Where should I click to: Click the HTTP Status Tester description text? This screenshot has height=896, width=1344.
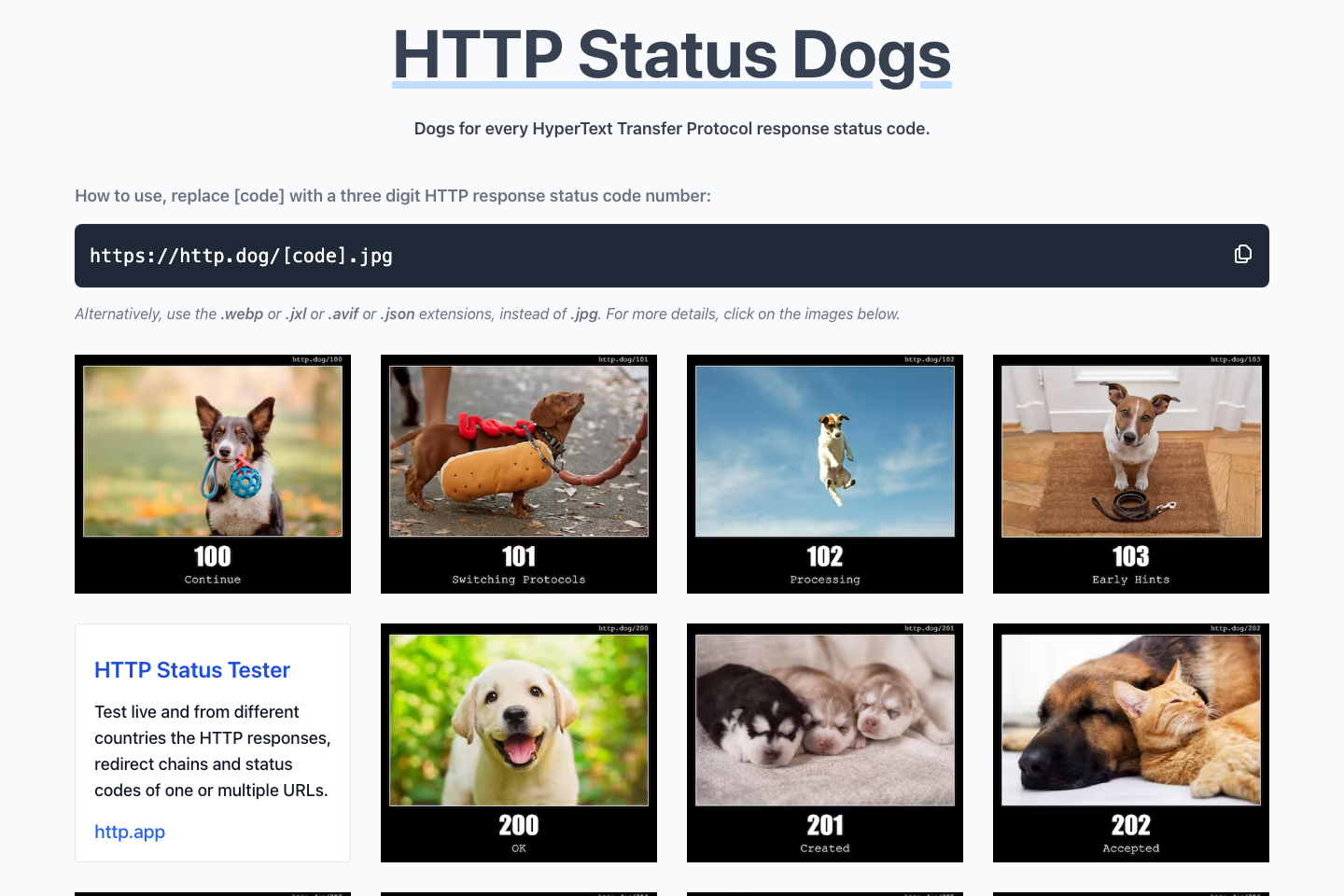(x=213, y=750)
